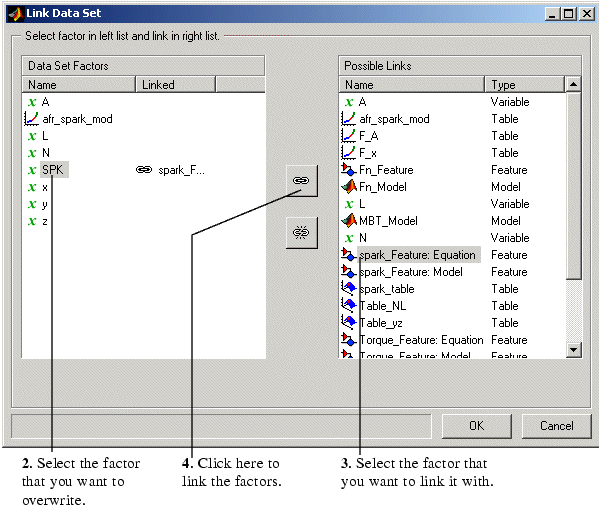Click Table_NL surface icon in Possible Links
Viewport: 599px width, 519px height.
[x=349, y=306]
